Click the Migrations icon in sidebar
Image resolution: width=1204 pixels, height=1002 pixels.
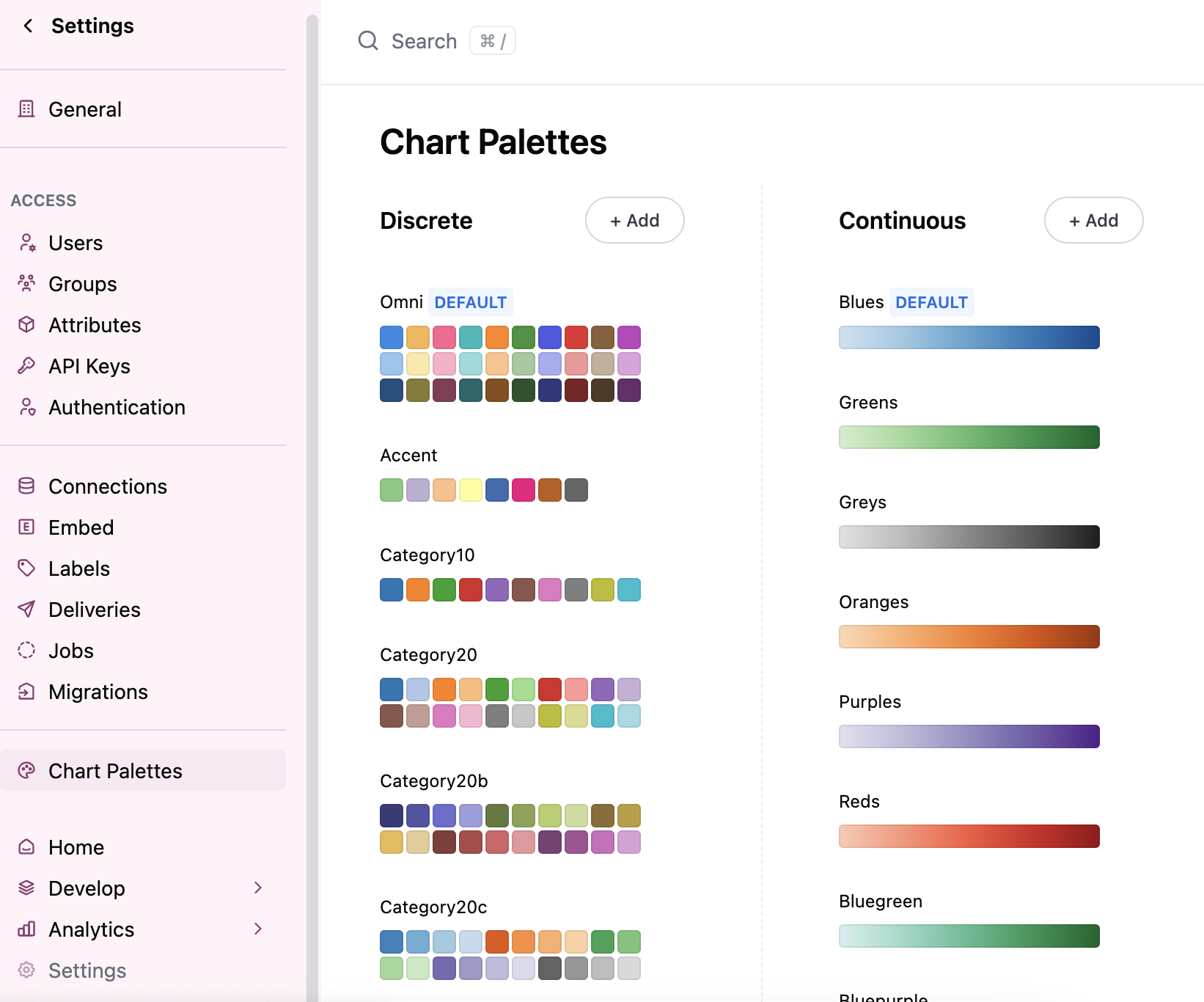coord(27,692)
